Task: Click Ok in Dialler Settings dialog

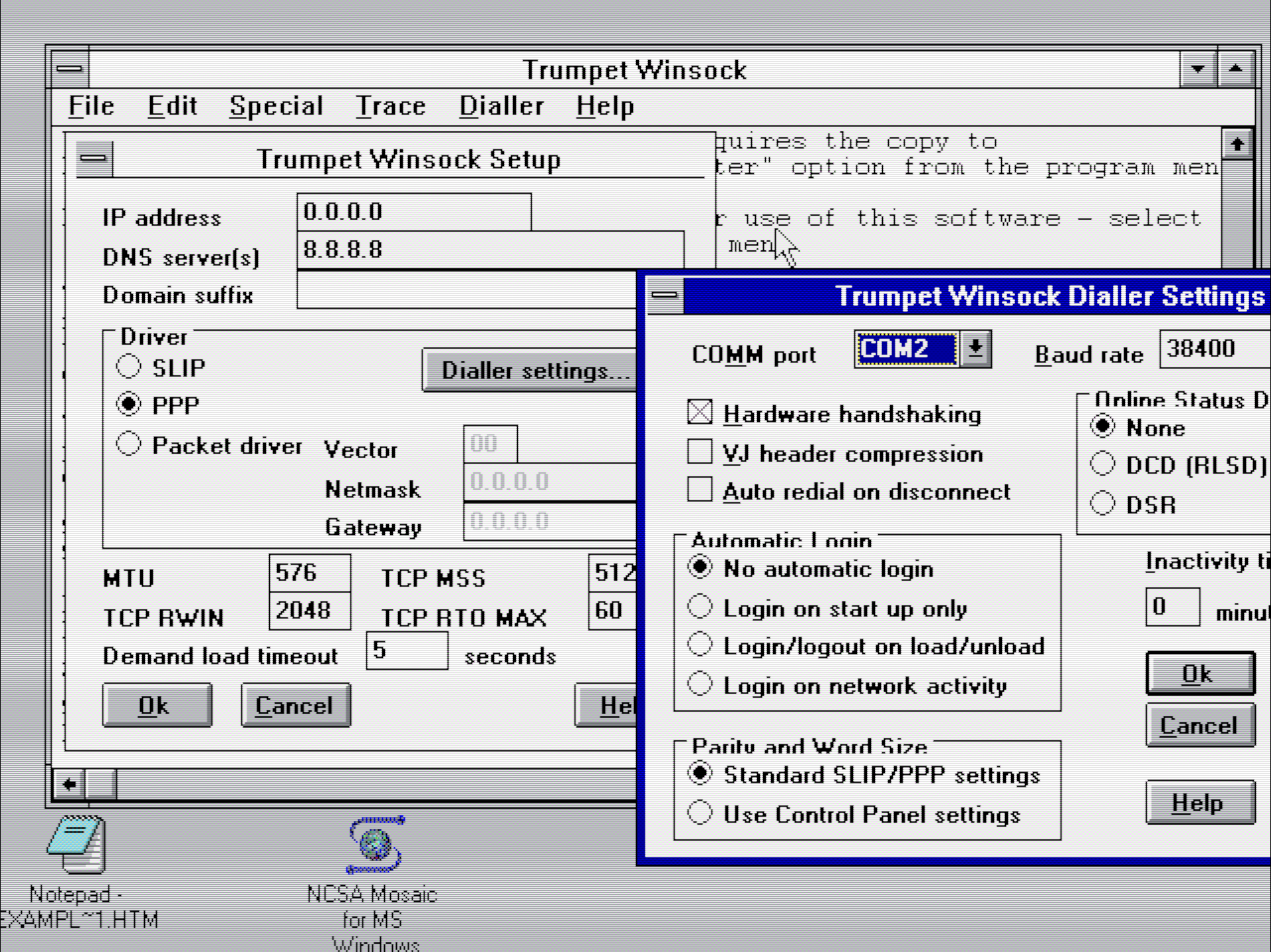Action: click(1200, 674)
